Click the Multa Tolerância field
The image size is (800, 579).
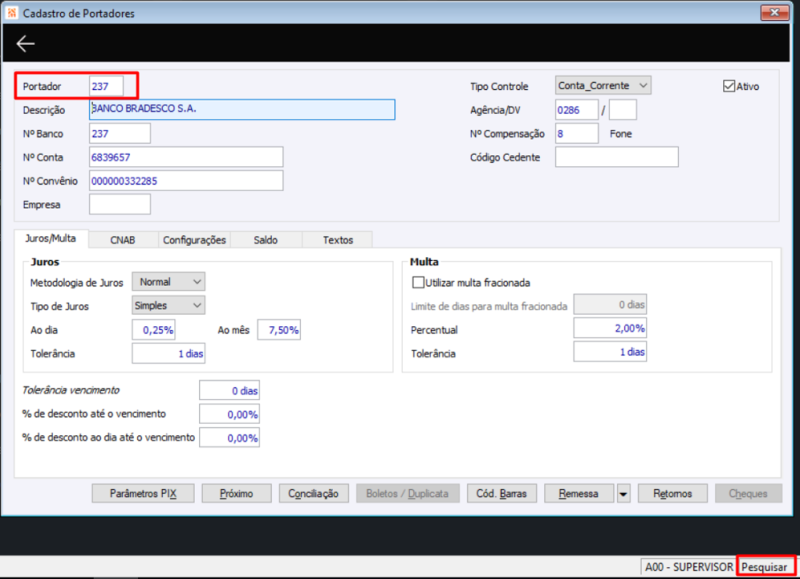pyautogui.click(x=610, y=351)
